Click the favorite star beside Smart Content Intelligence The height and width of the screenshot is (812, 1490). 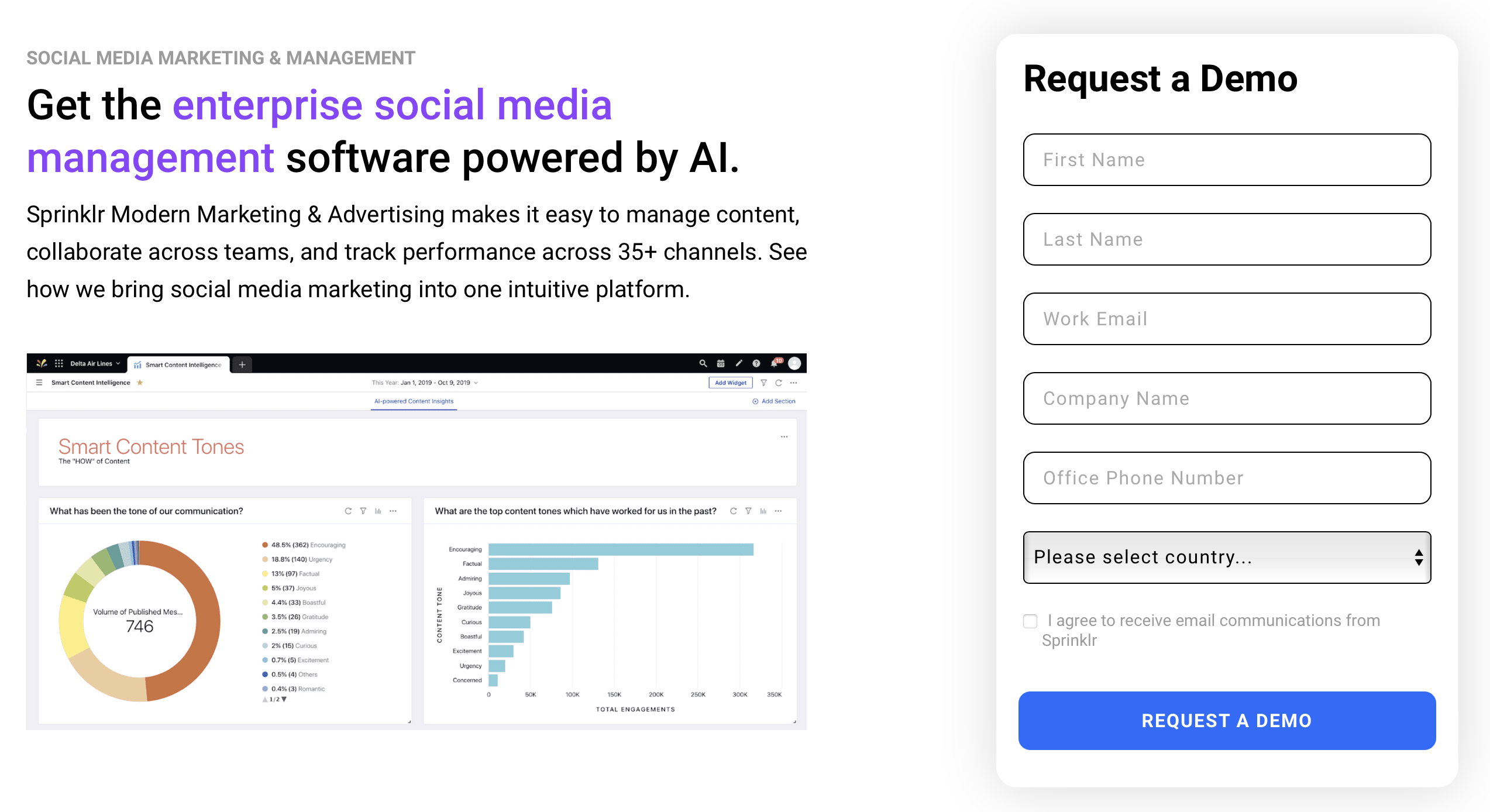(140, 383)
